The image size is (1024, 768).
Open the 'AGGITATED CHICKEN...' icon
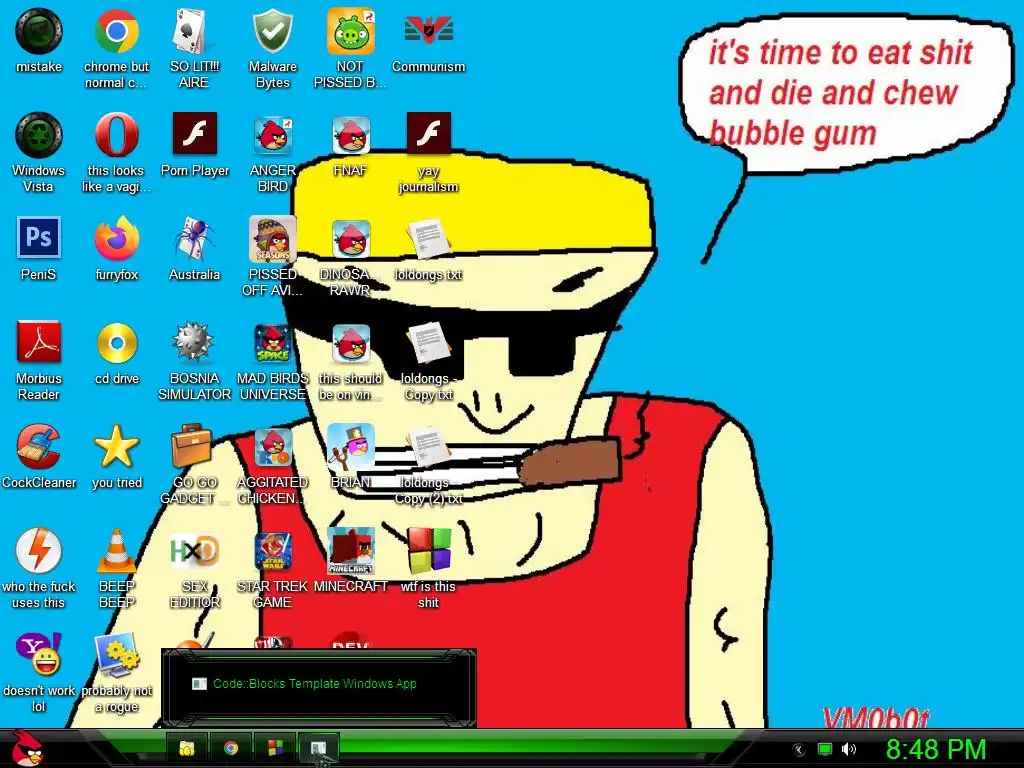[272, 447]
